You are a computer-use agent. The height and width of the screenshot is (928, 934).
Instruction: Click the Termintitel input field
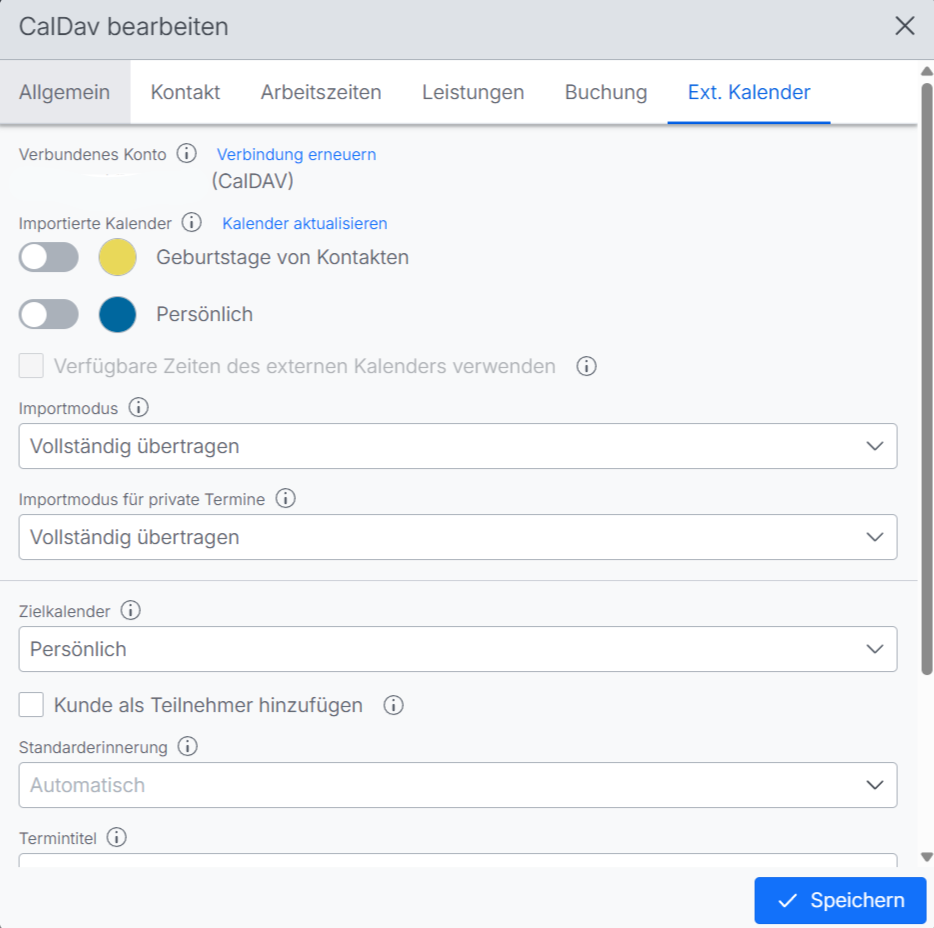[457, 860]
